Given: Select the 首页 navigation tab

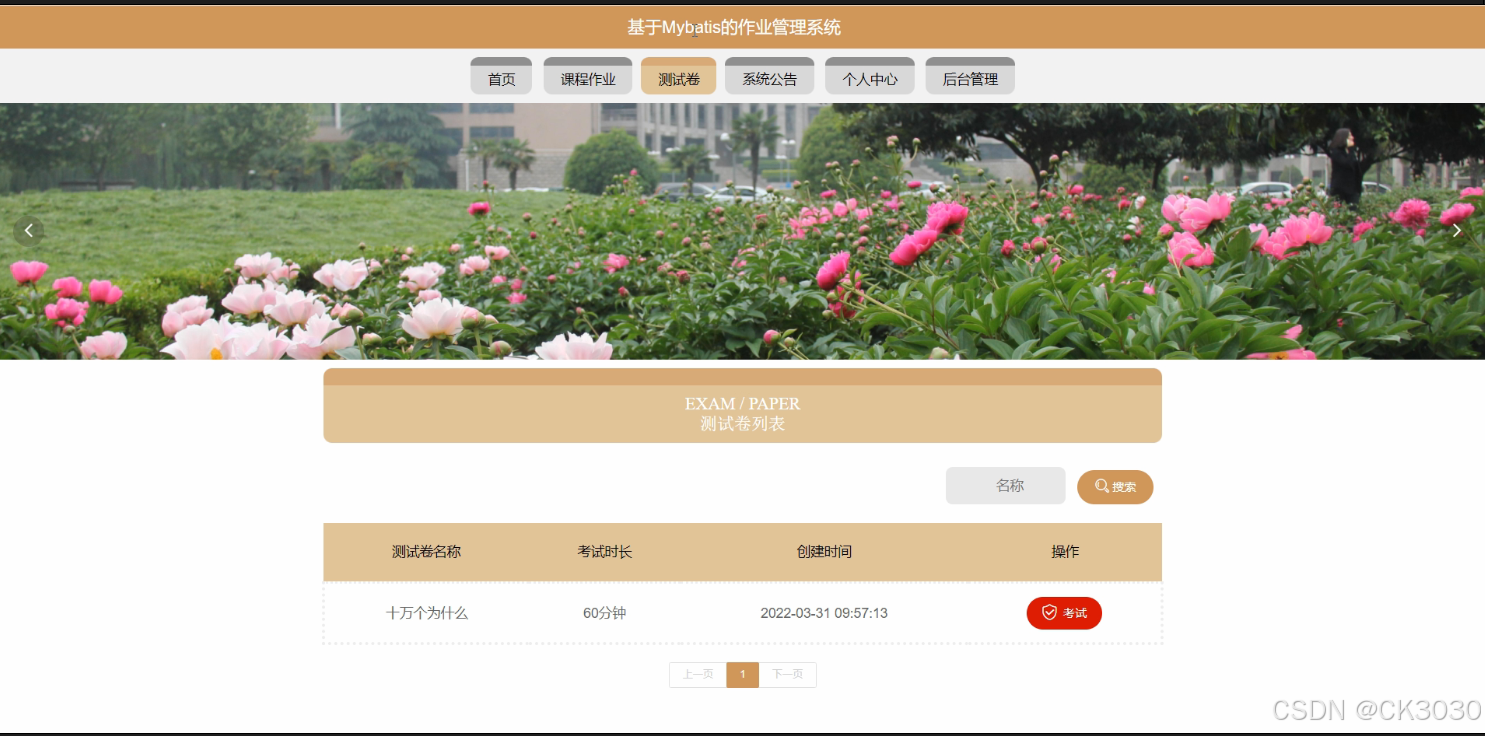Looking at the screenshot, I should pyautogui.click(x=501, y=75).
